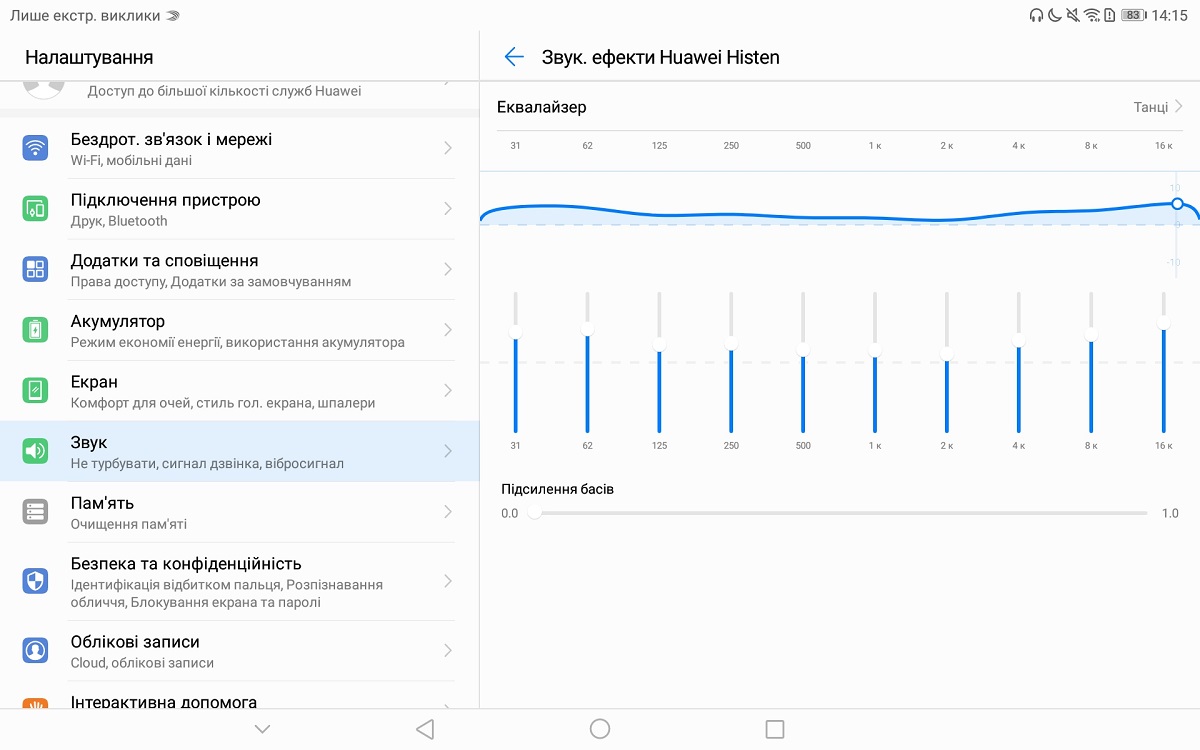Click the 4 к equalizer slider handle
1200x750 pixels.
(1019, 340)
